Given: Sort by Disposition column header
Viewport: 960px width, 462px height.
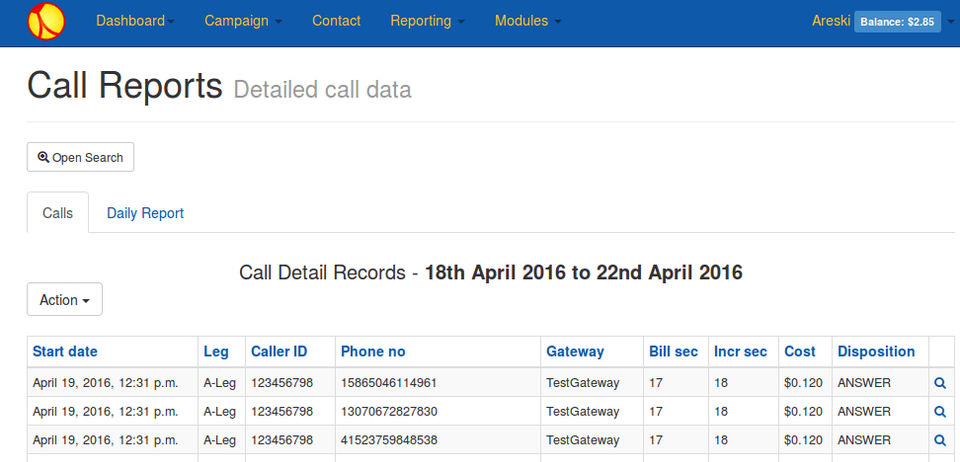Looking at the screenshot, I should [876, 352].
